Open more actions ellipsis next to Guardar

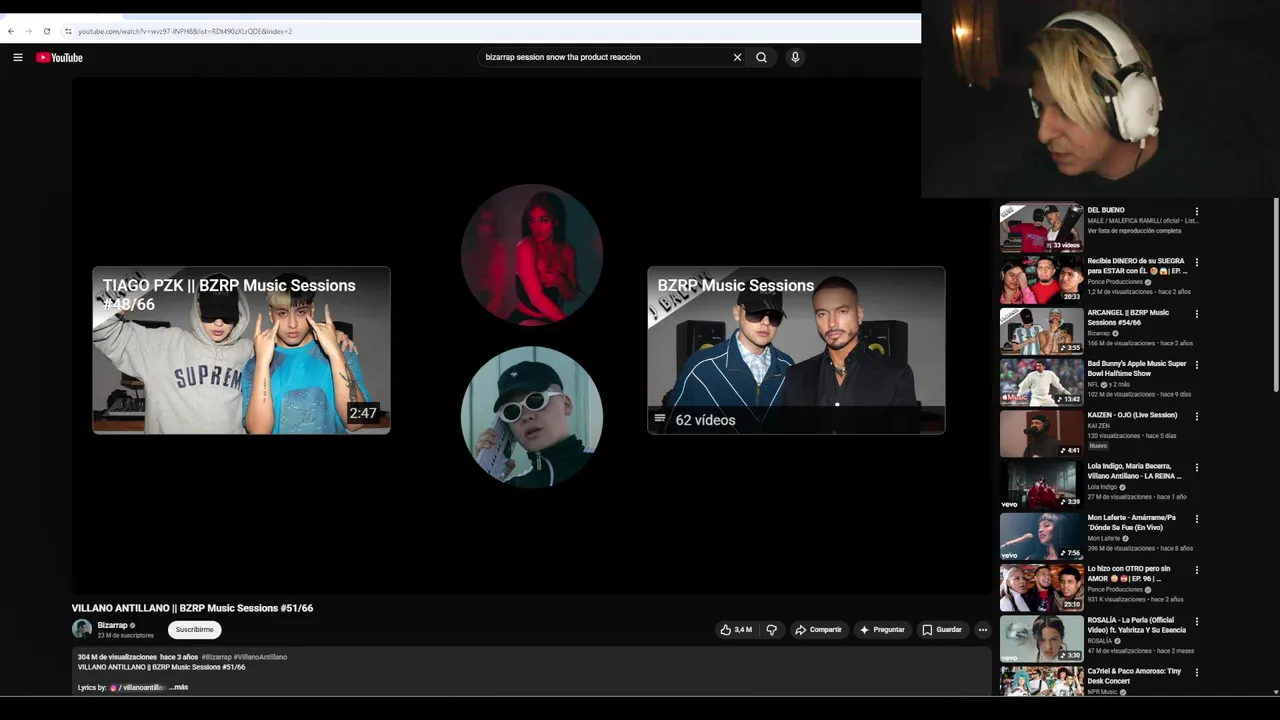point(983,630)
